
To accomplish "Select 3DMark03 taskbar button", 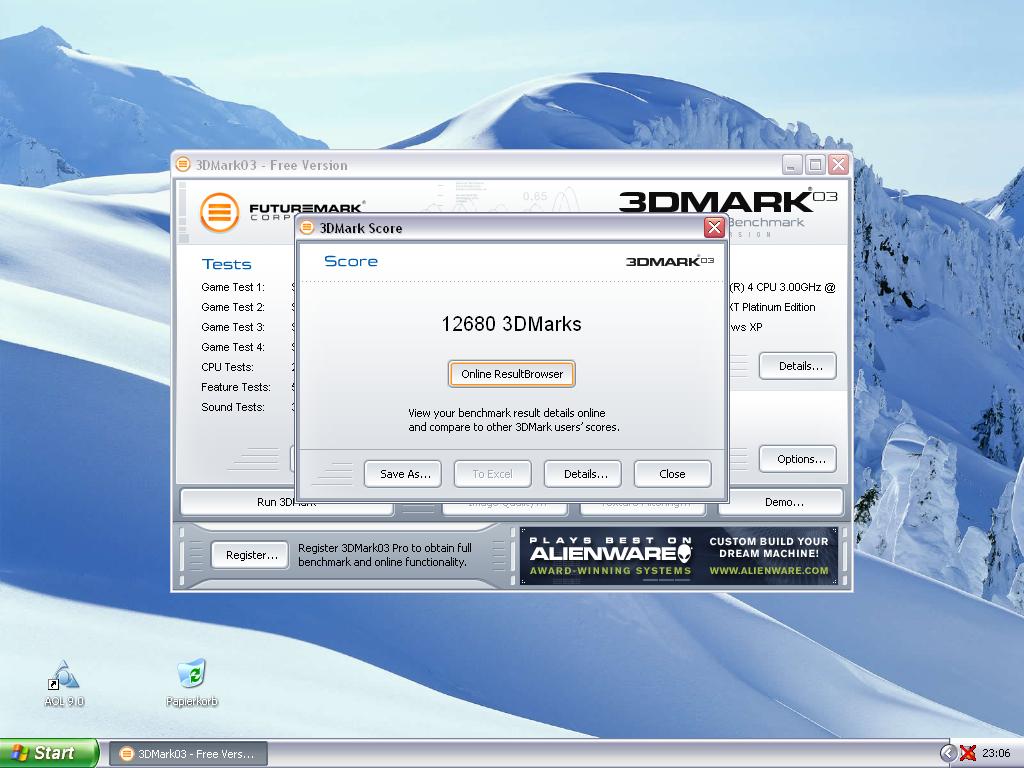I will coord(188,754).
